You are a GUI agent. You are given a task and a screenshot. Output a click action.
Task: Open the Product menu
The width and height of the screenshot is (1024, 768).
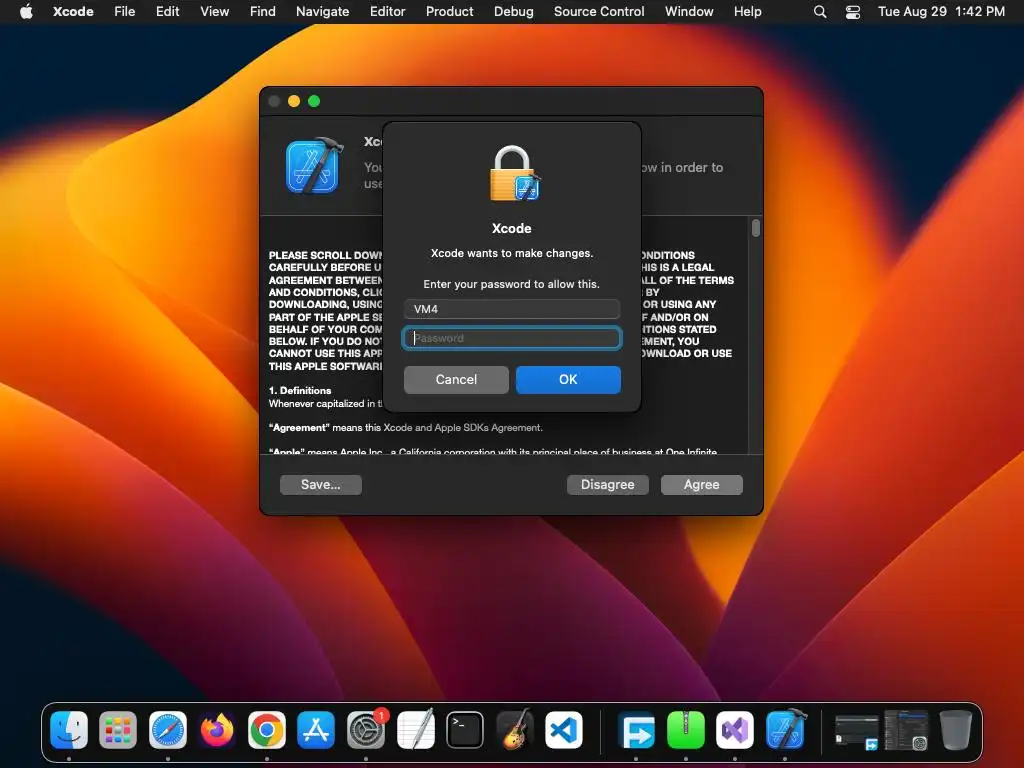pos(449,12)
